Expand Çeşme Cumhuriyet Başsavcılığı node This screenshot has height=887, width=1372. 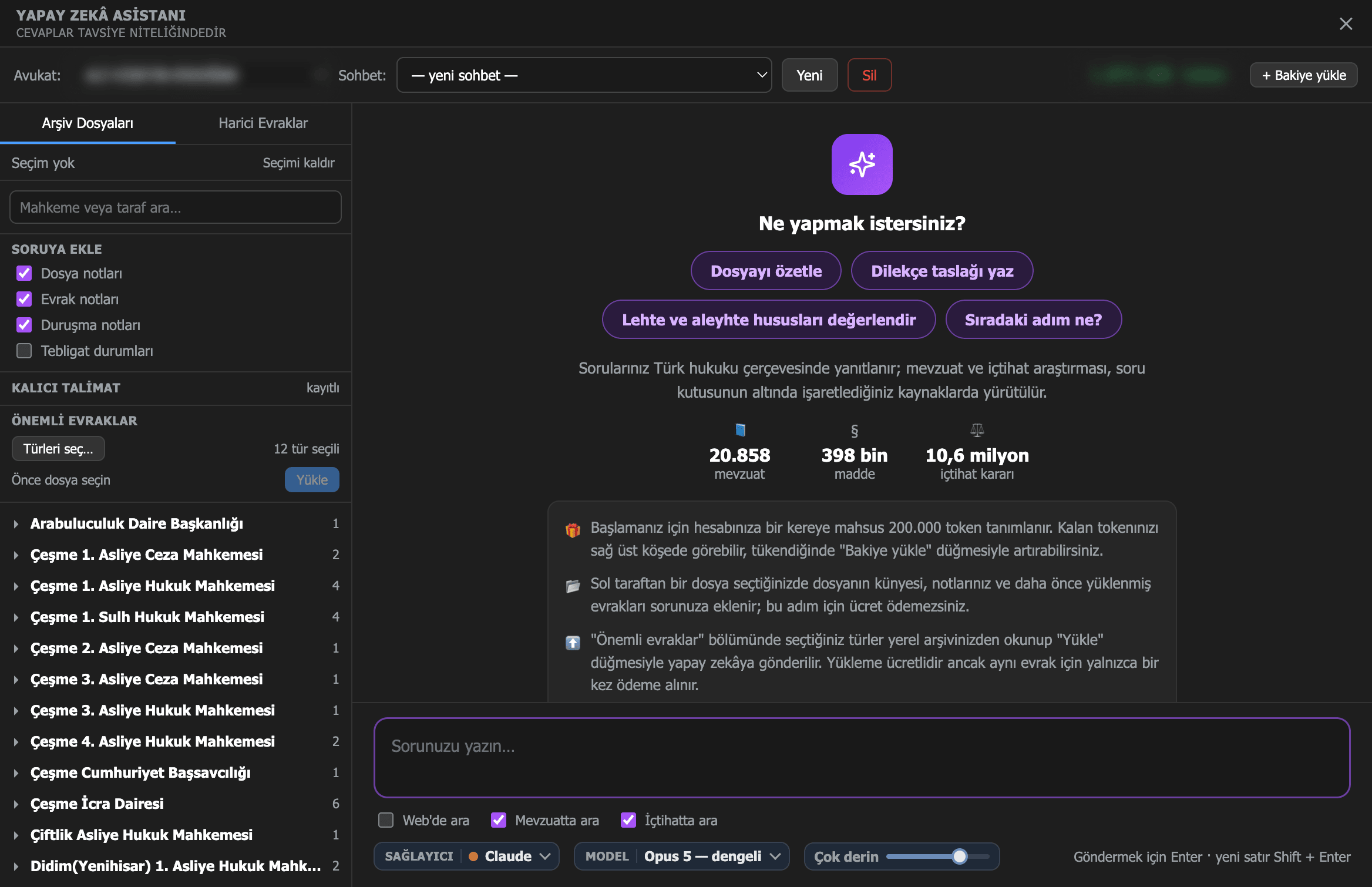pos(16,773)
